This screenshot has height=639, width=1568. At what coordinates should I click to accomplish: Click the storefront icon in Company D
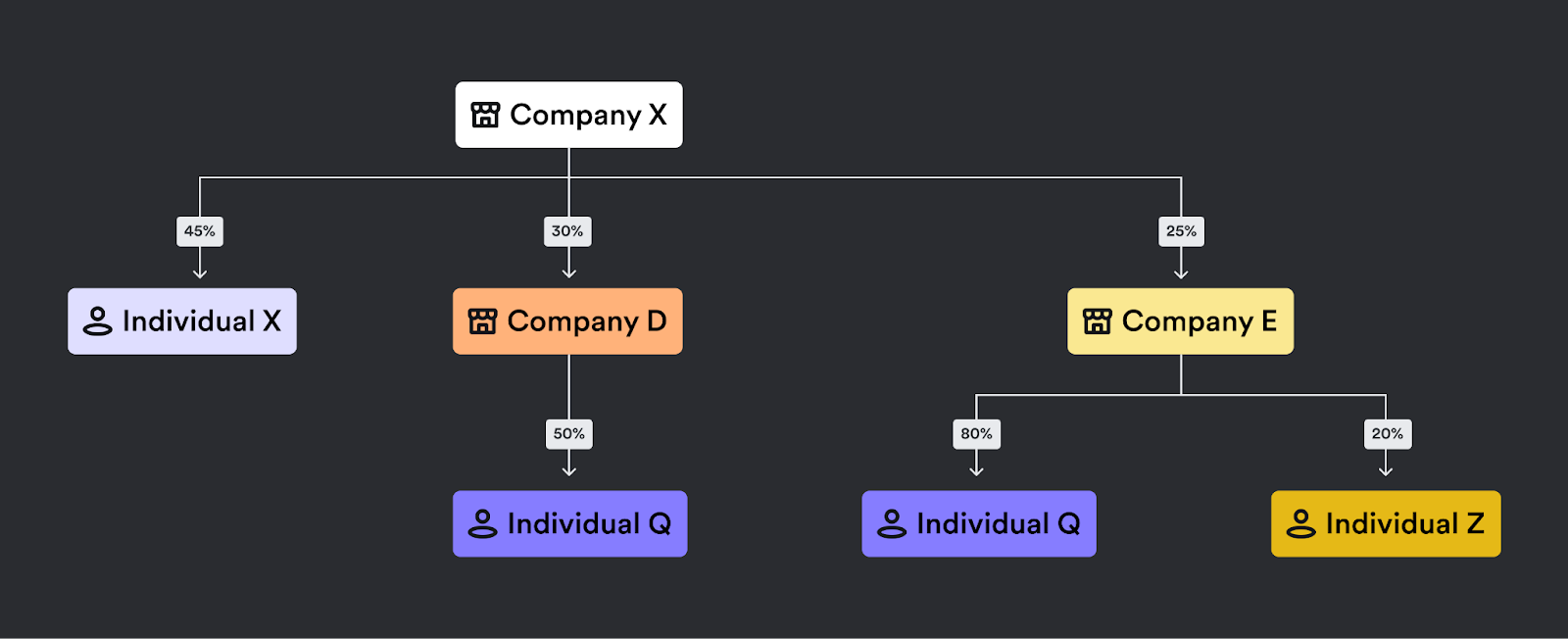point(482,321)
